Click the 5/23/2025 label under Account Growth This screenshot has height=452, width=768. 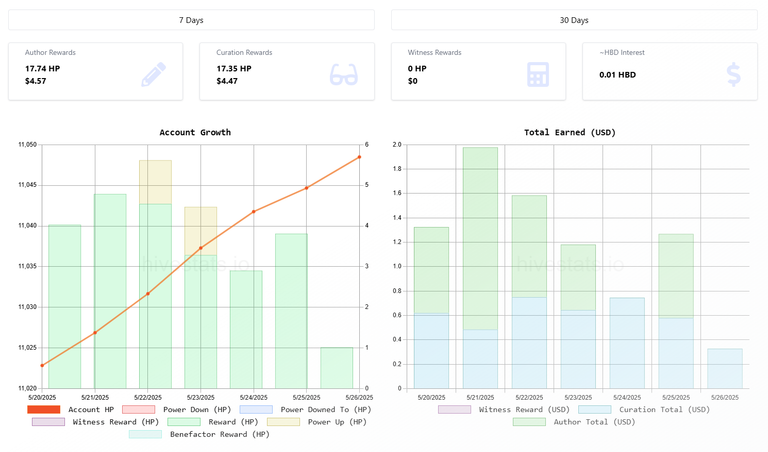[201, 398]
